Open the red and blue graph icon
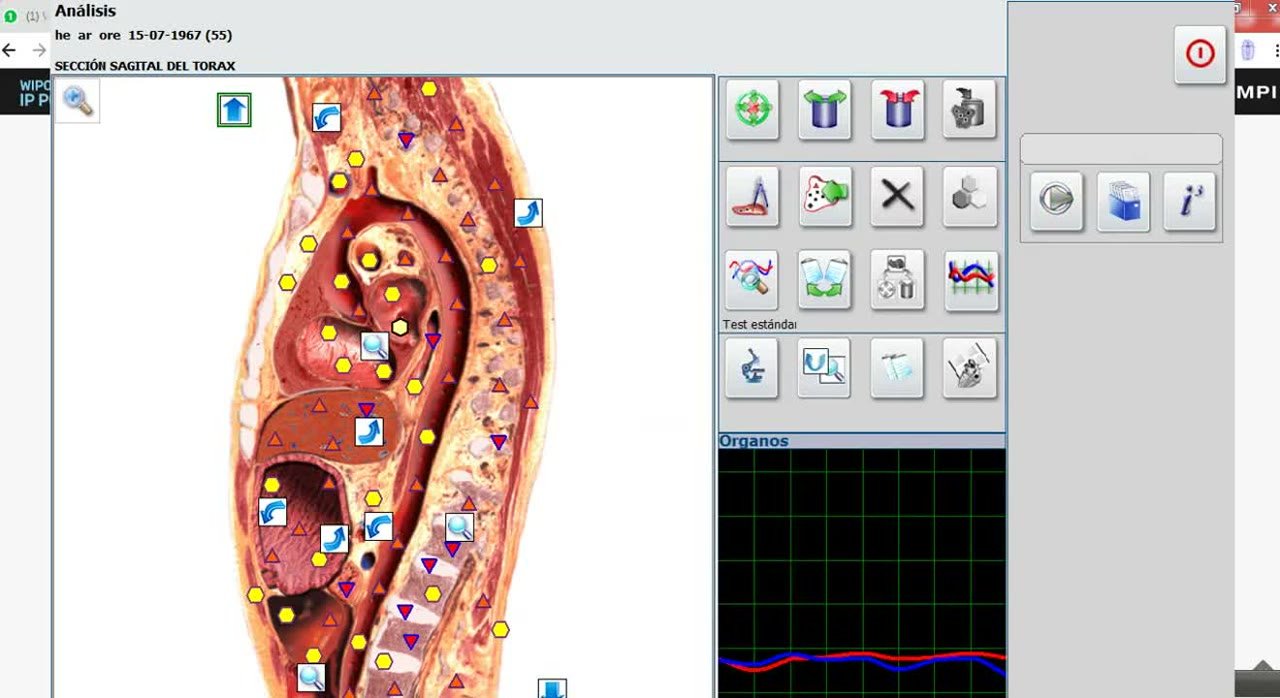 point(971,280)
